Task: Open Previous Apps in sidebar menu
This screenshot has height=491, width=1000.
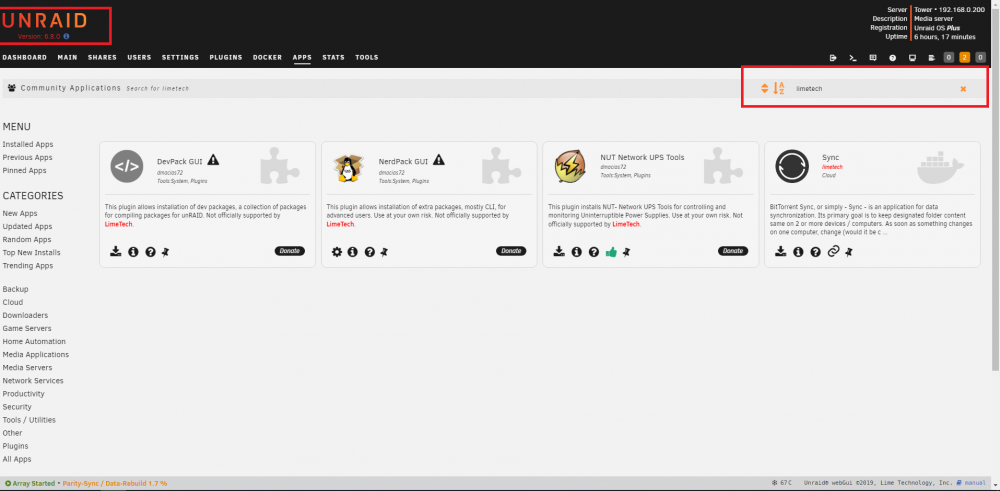Action: pos(27,158)
